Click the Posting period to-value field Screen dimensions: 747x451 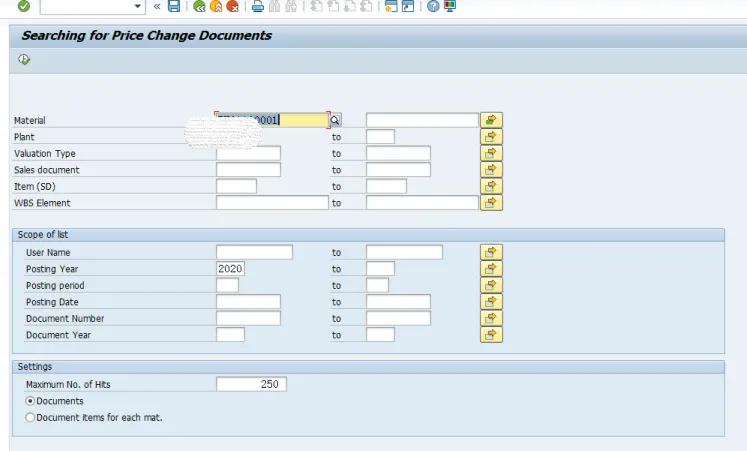(x=377, y=285)
